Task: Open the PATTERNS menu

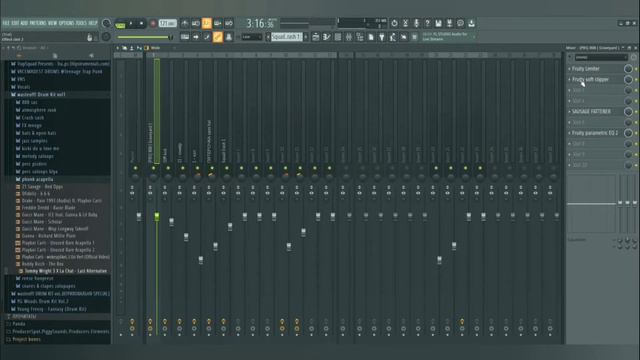Action: tap(38, 23)
